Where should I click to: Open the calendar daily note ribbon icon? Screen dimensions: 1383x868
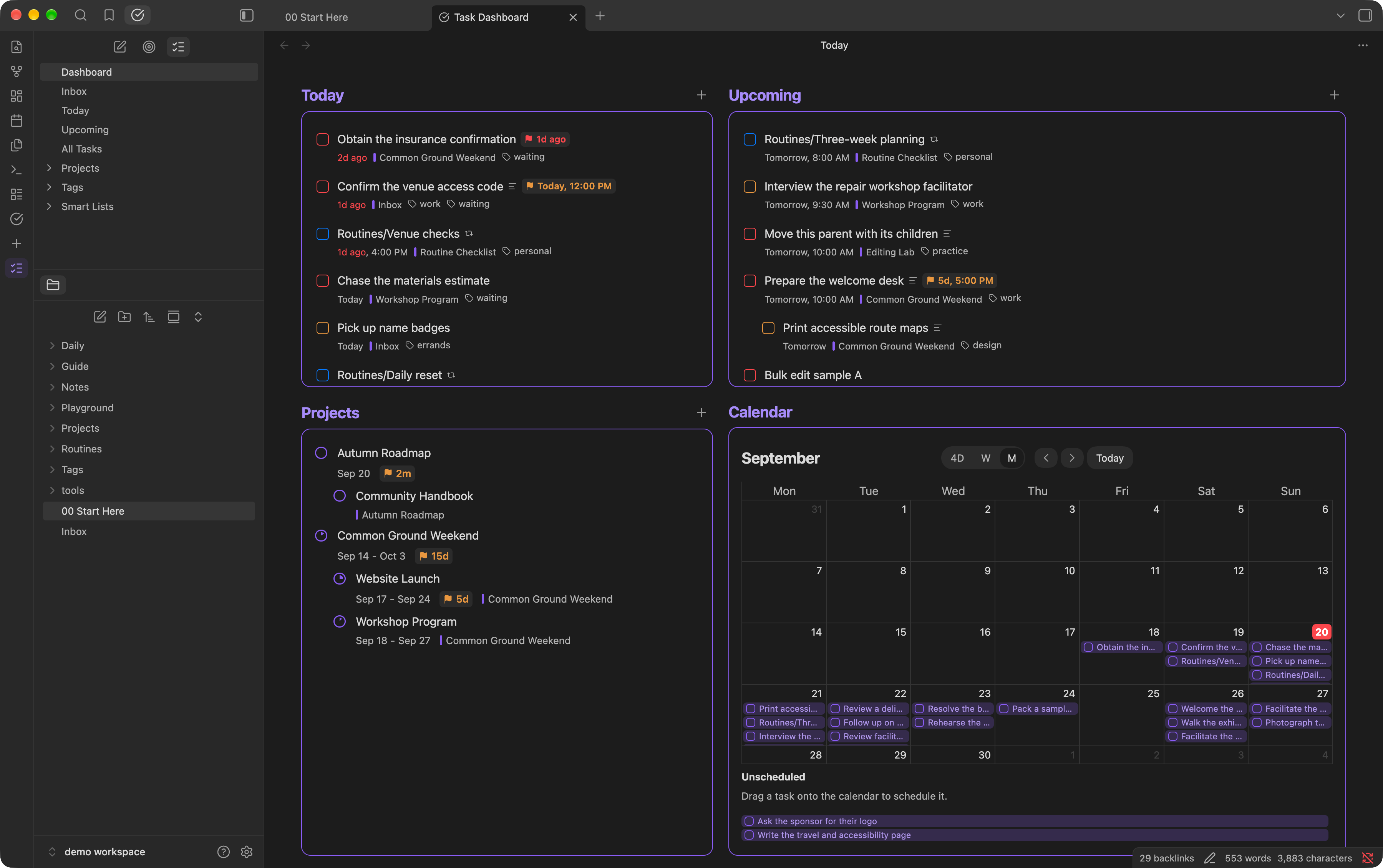(x=17, y=121)
